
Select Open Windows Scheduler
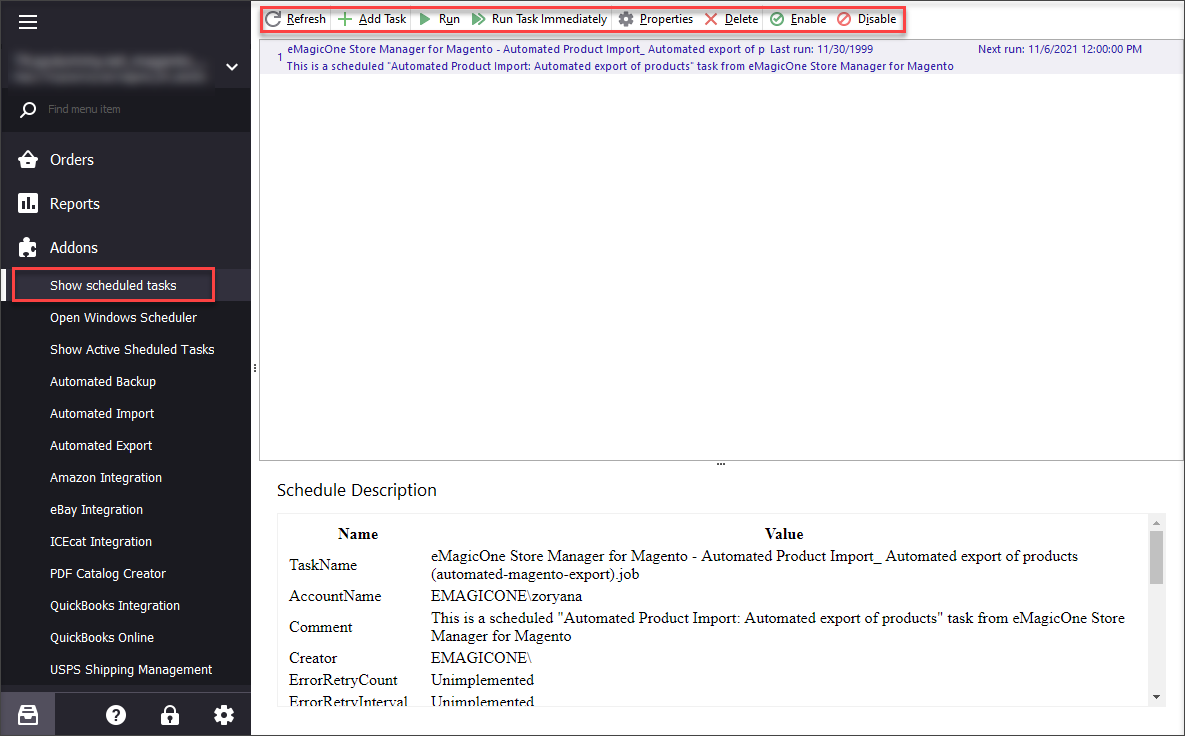click(x=123, y=317)
